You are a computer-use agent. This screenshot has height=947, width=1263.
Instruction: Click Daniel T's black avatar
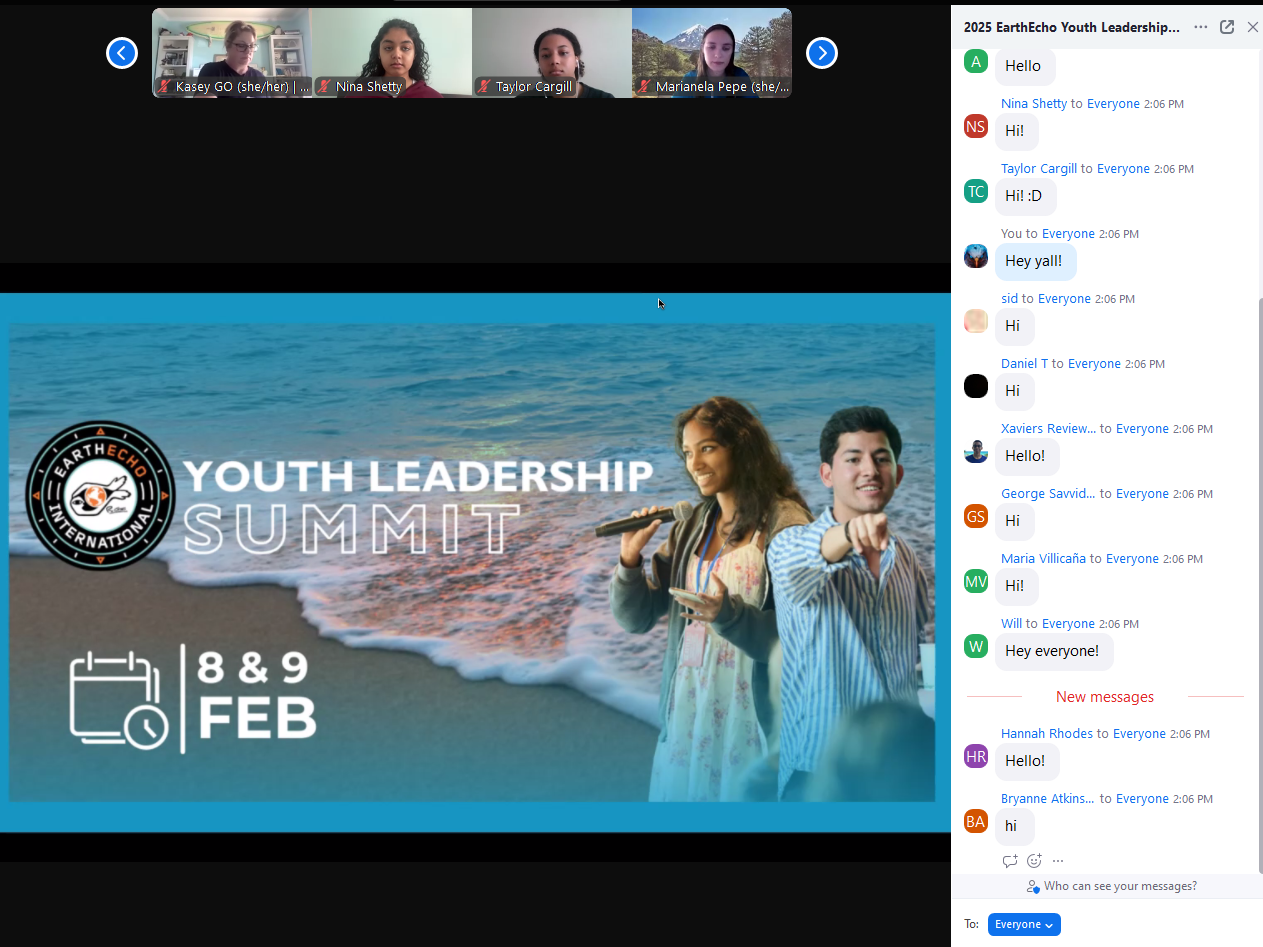(x=976, y=387)
